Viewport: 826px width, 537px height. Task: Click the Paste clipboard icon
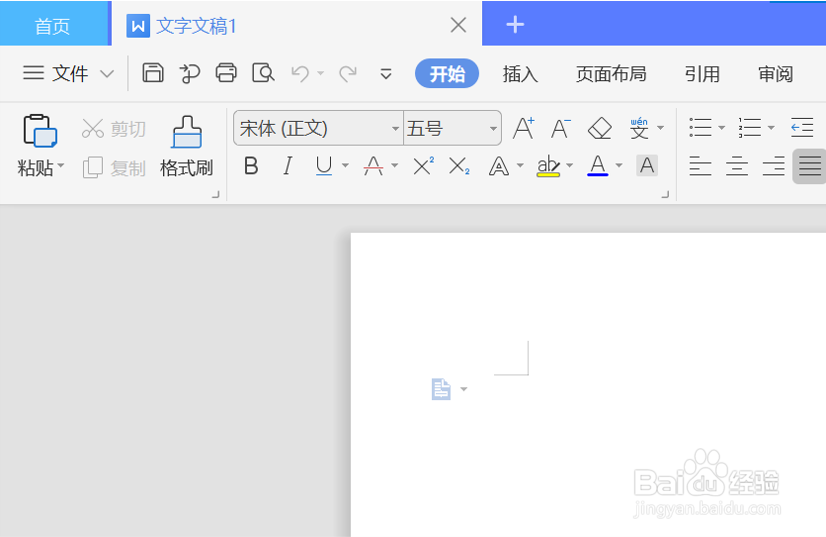[x=40, y=131]
